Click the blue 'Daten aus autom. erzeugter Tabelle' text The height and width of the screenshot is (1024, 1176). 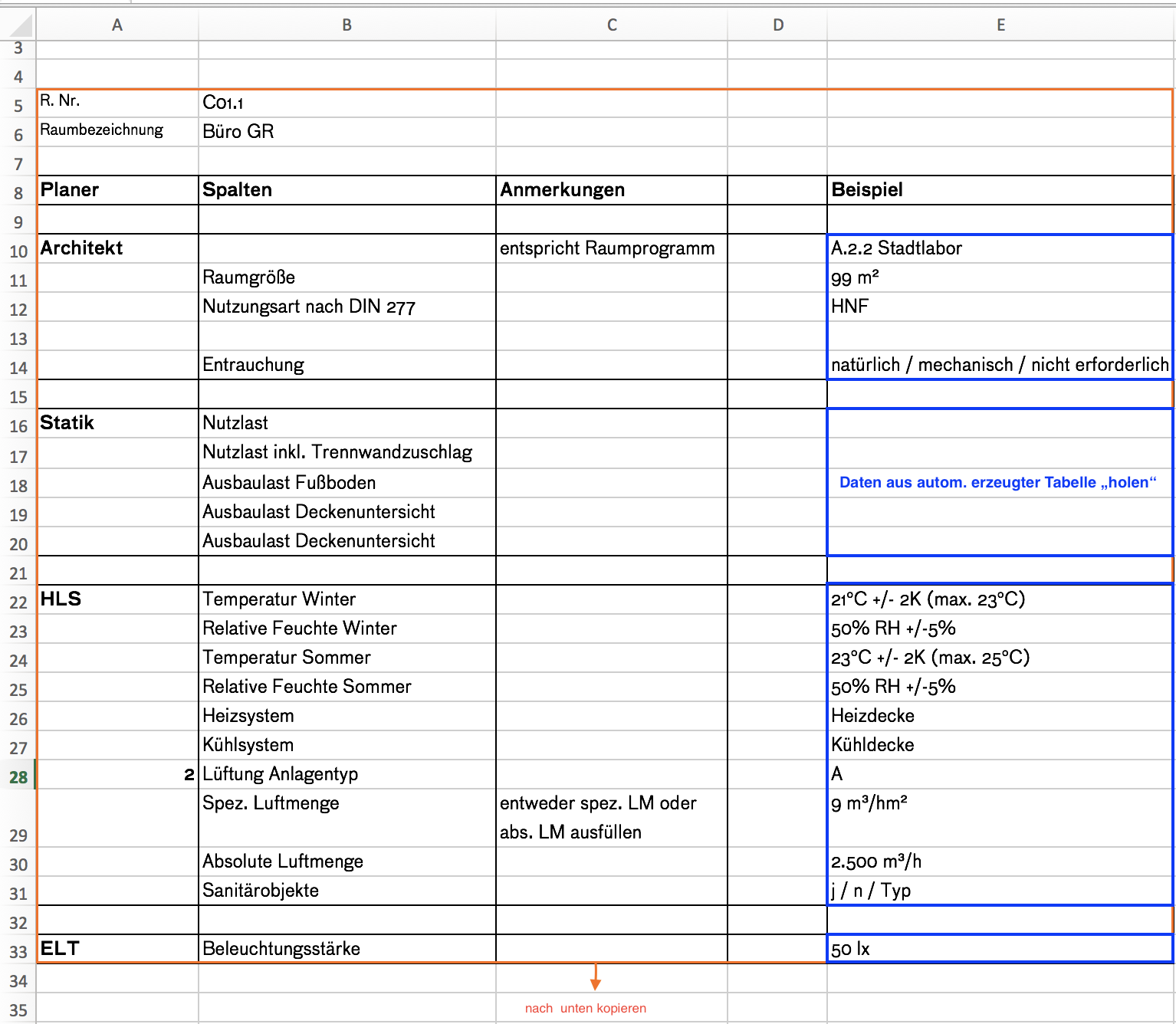[997, 482]
